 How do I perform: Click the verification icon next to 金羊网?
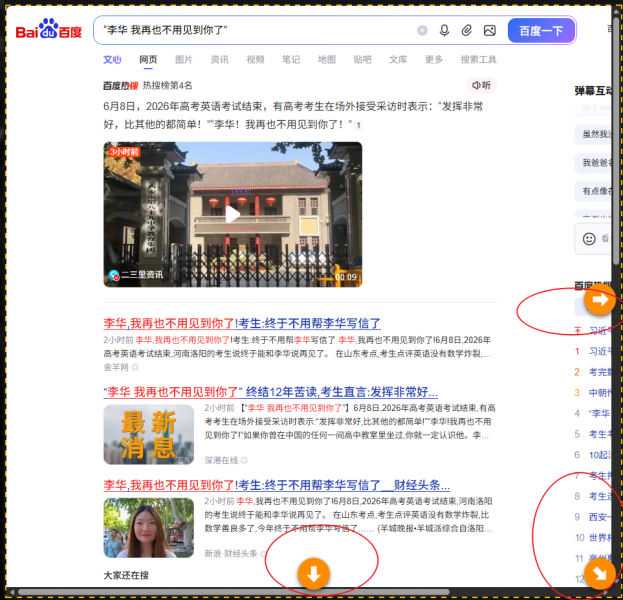click(x=135, y=367)
